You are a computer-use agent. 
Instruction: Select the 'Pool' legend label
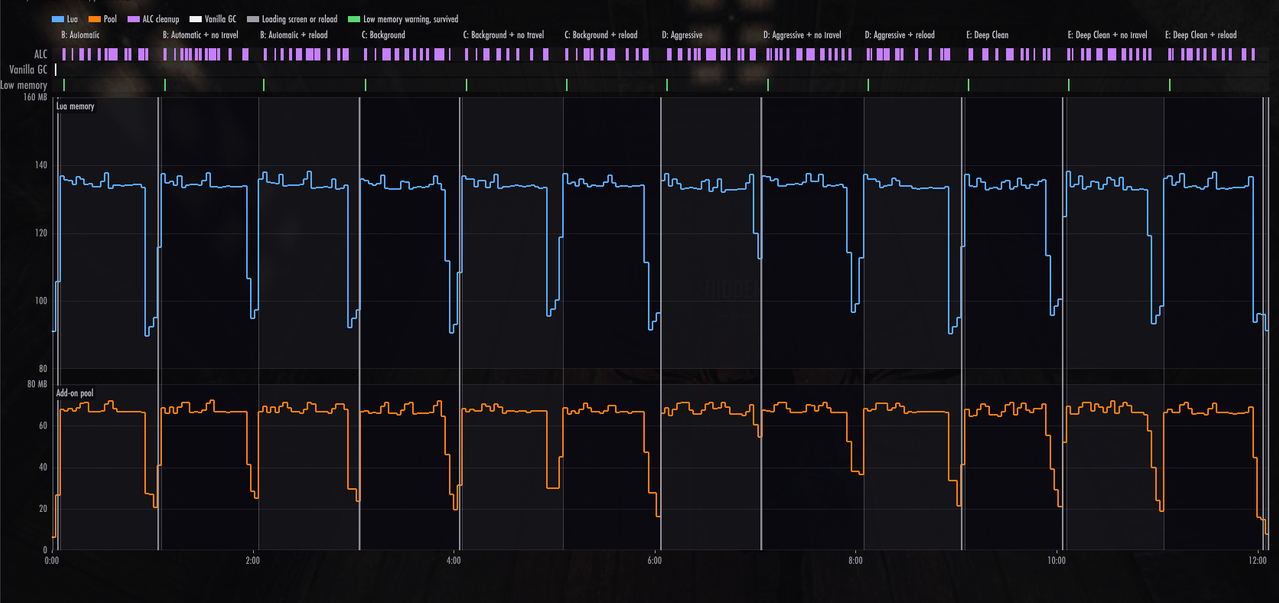pos(110,19)
